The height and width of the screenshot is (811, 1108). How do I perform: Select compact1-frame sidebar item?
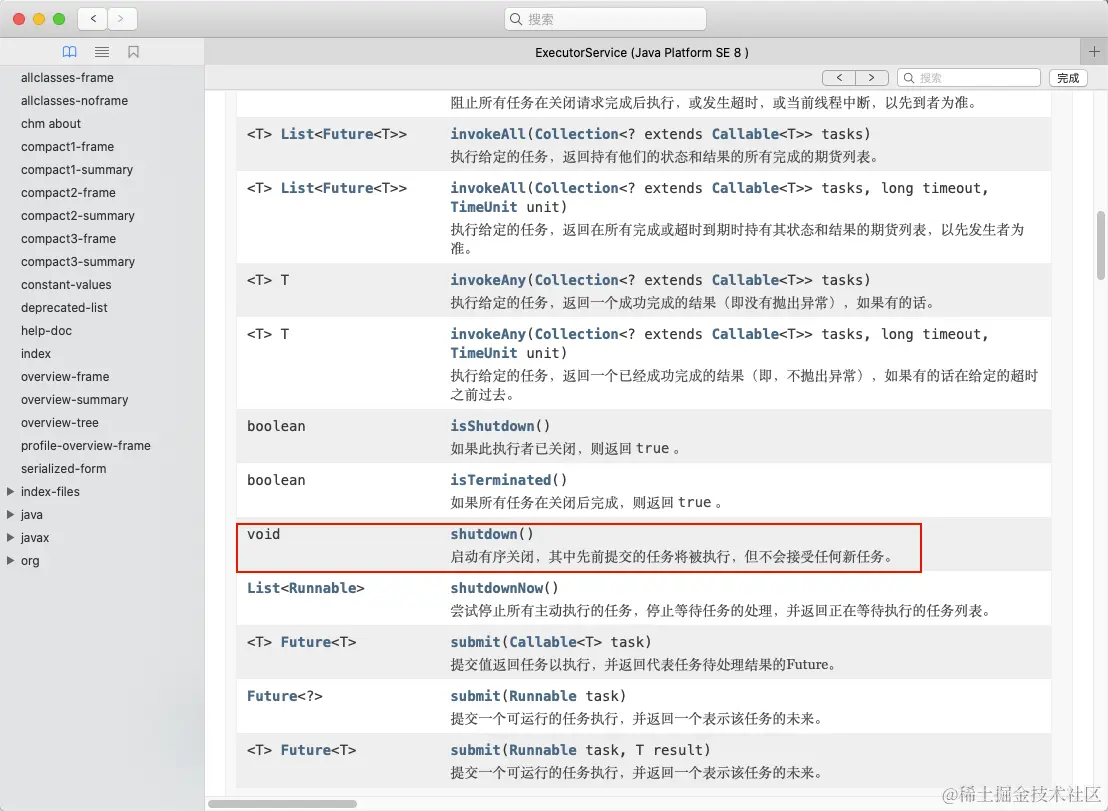[x=67, y=146]
